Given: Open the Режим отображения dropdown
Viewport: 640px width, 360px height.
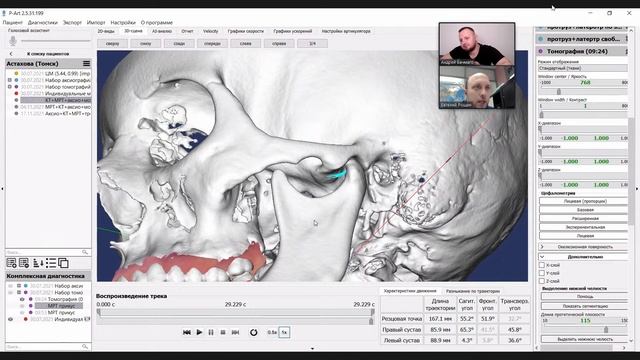Looking at the screenshot, I should (582, 68).
